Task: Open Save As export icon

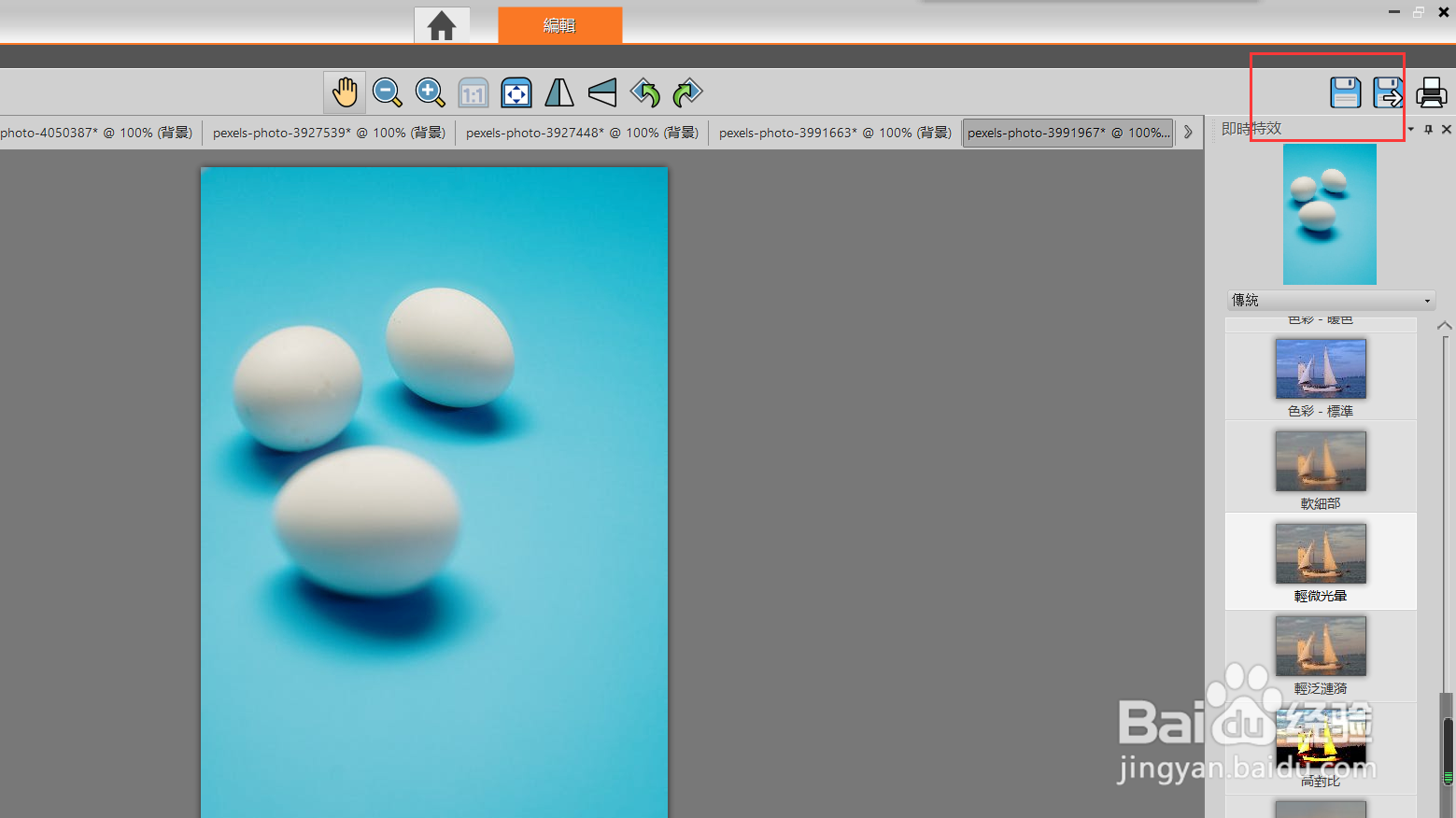Action: tap(1388, 92)
